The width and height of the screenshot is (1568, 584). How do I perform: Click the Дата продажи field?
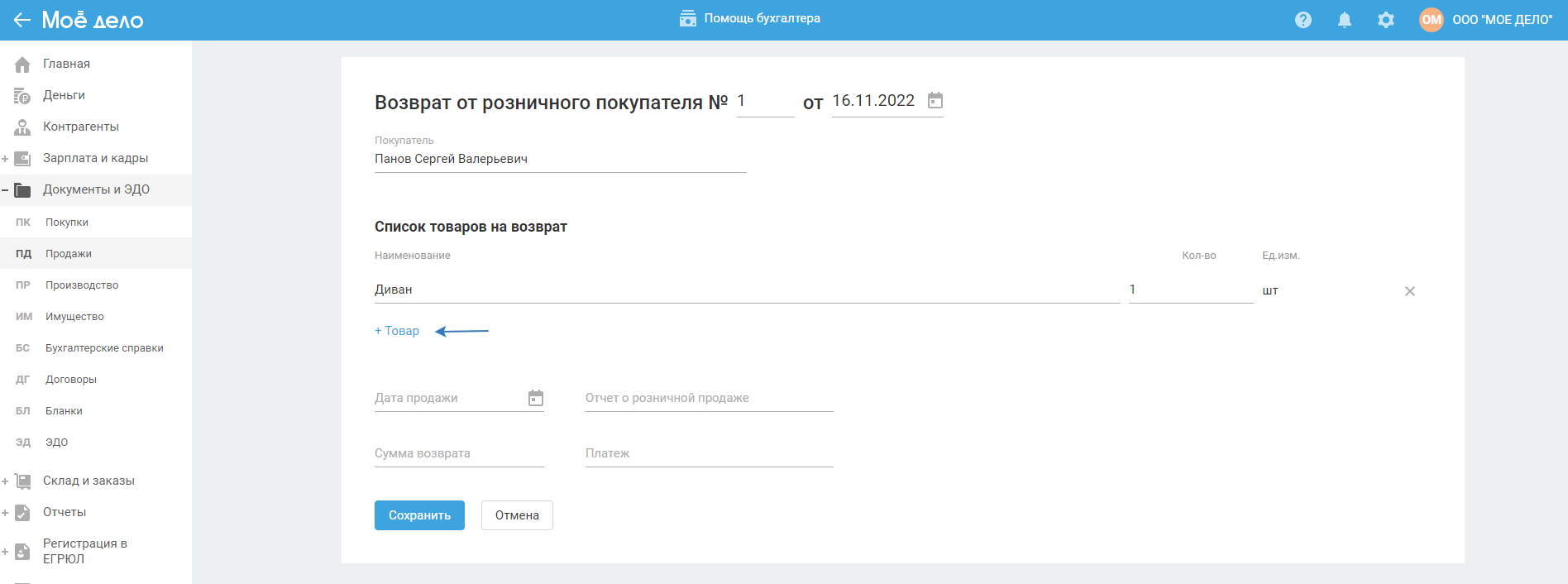pos(459,398)
